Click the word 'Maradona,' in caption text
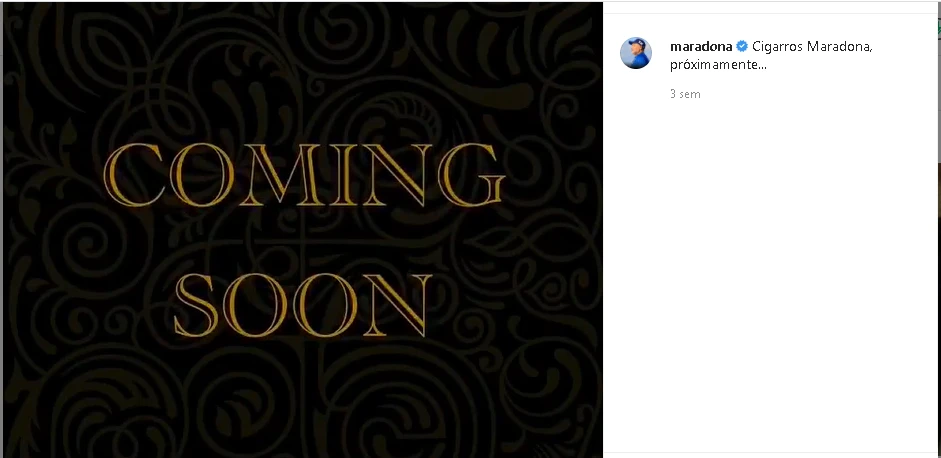The image size is (941, 458). [839, 47]
